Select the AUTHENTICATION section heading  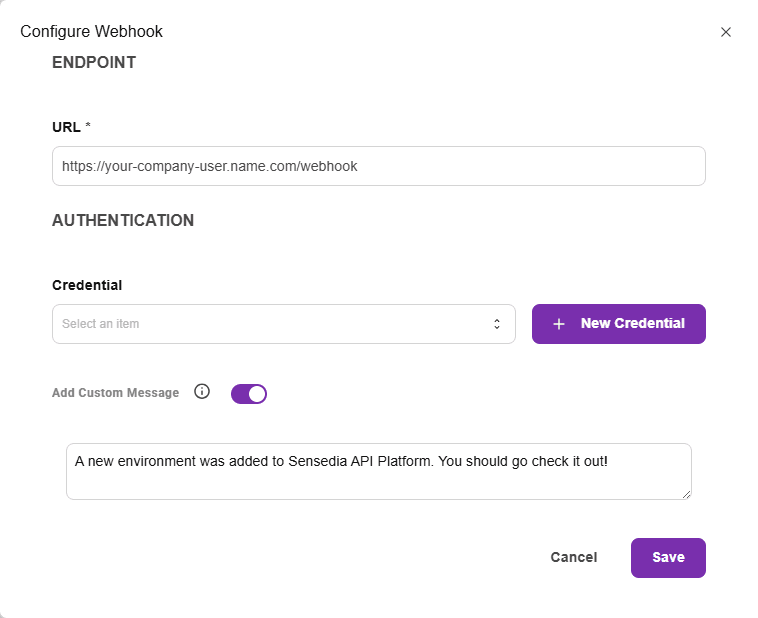point(123,221)
